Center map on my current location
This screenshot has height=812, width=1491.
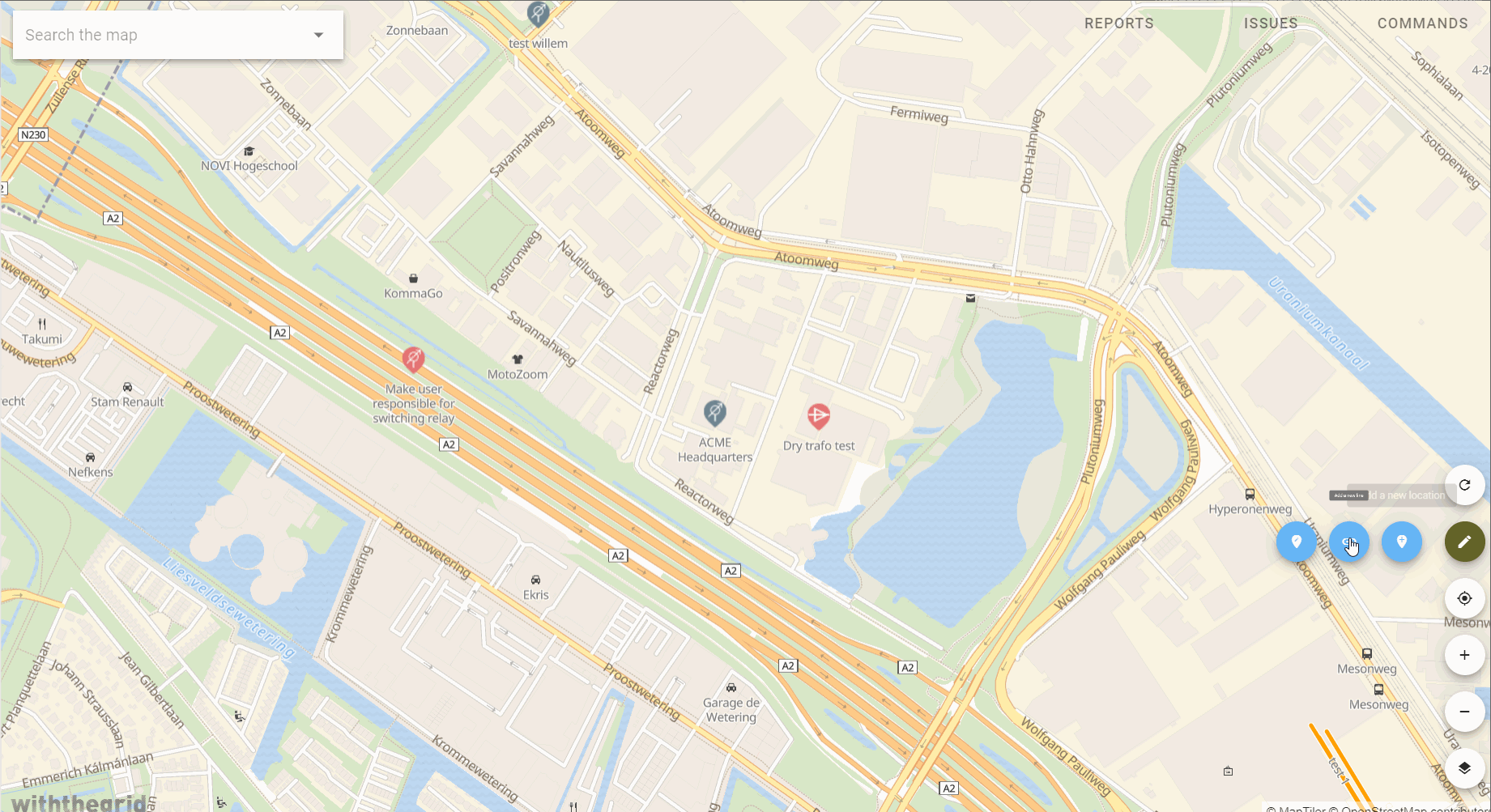pos(1464,598)
